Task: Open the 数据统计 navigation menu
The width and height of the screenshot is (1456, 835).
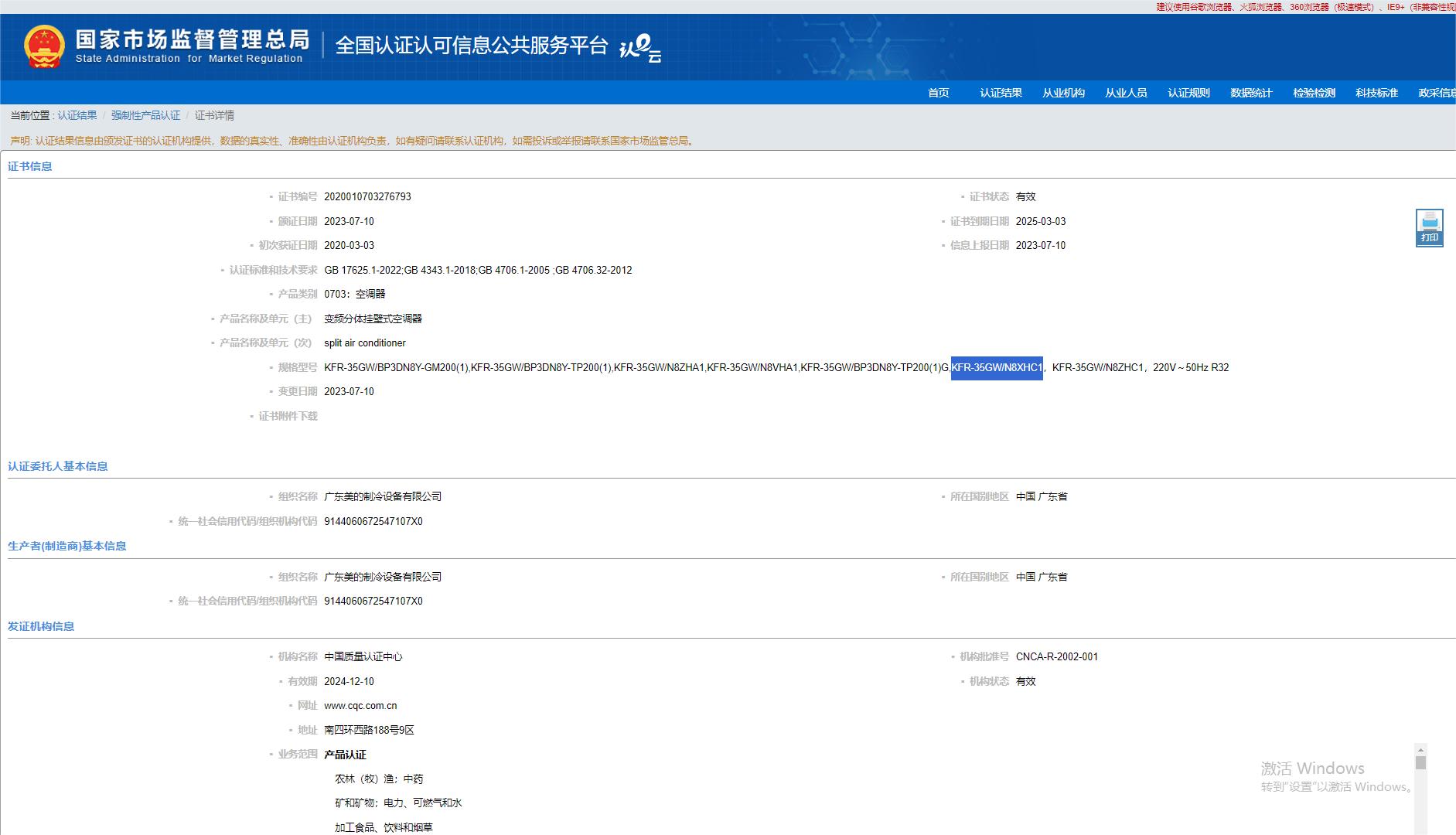Action: [1251, 93]
